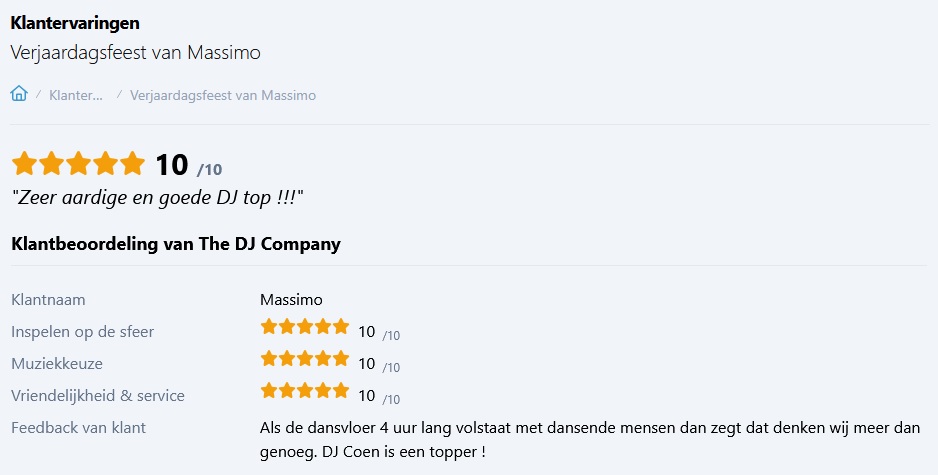Screen dimensions: 938x475
Task: Click the Vriendelijkheid & service star rating
Action: (x=305, y=391)
